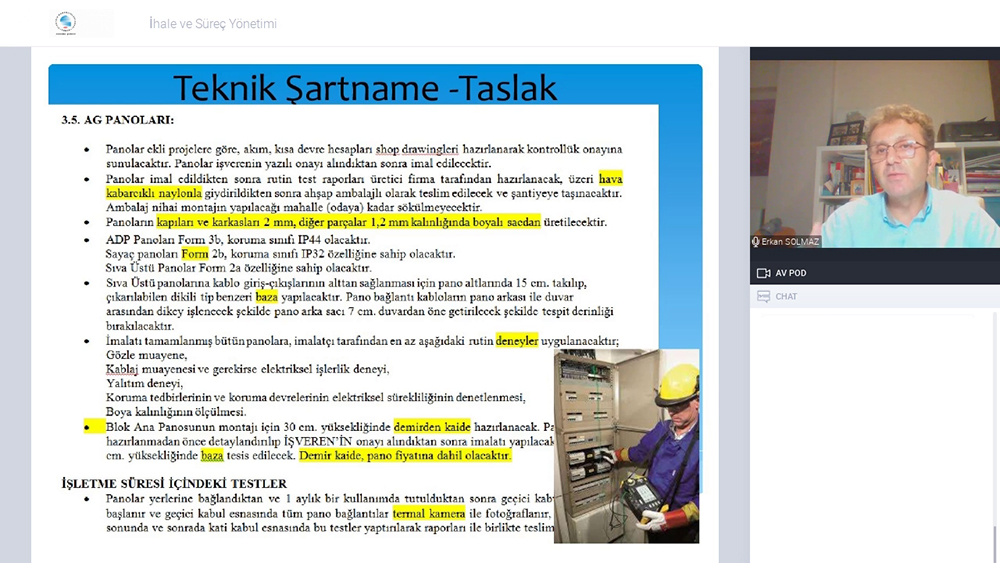The height and width of the screenshot is (563, 1000).
Task: Click highlighted word 'Form' in Sayaç panoları line
Action: (x=195, y=254)
